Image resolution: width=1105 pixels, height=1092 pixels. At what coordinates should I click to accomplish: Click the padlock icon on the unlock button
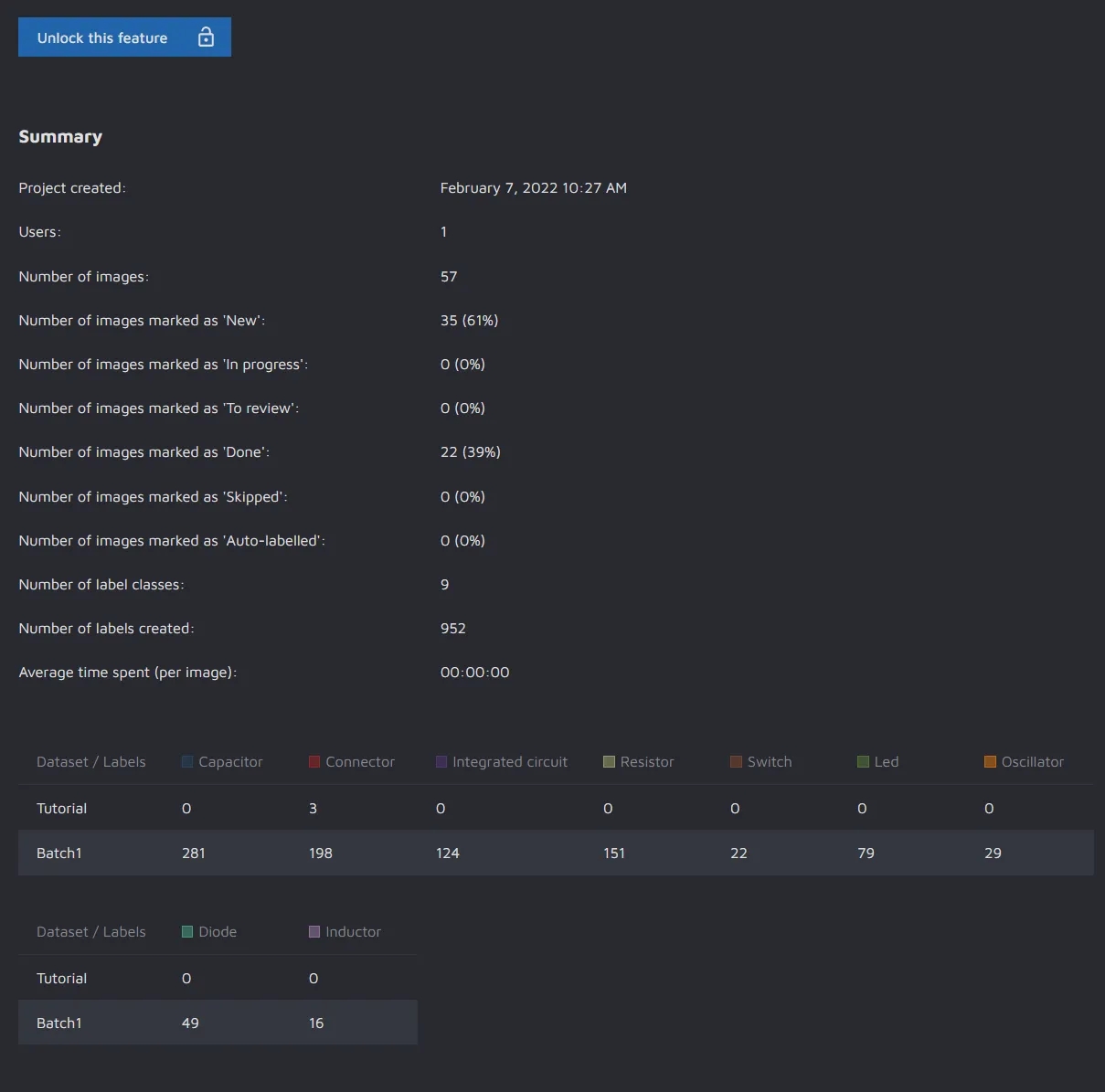tap(206, 37)
